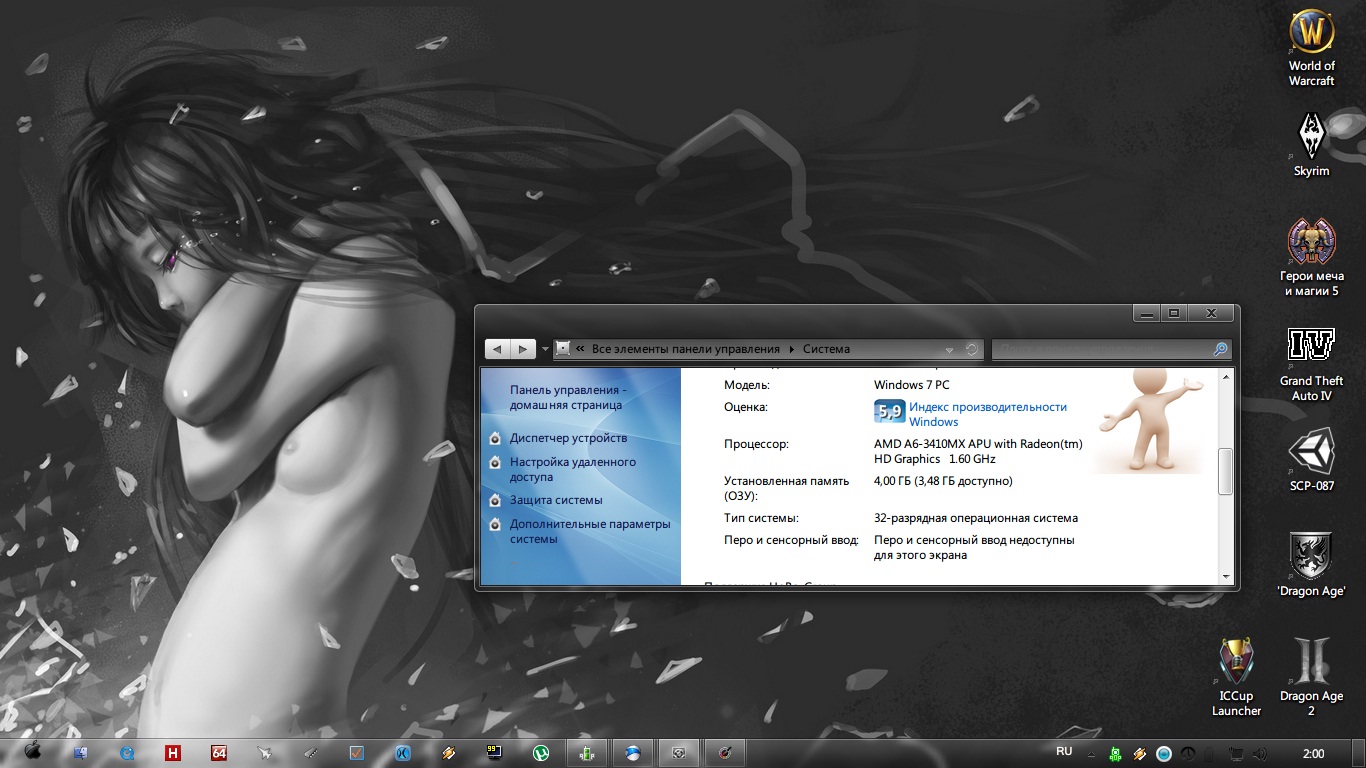Launch Skyrim from the desktop
Screen dimensions: 1366x768
point(1311,145)
